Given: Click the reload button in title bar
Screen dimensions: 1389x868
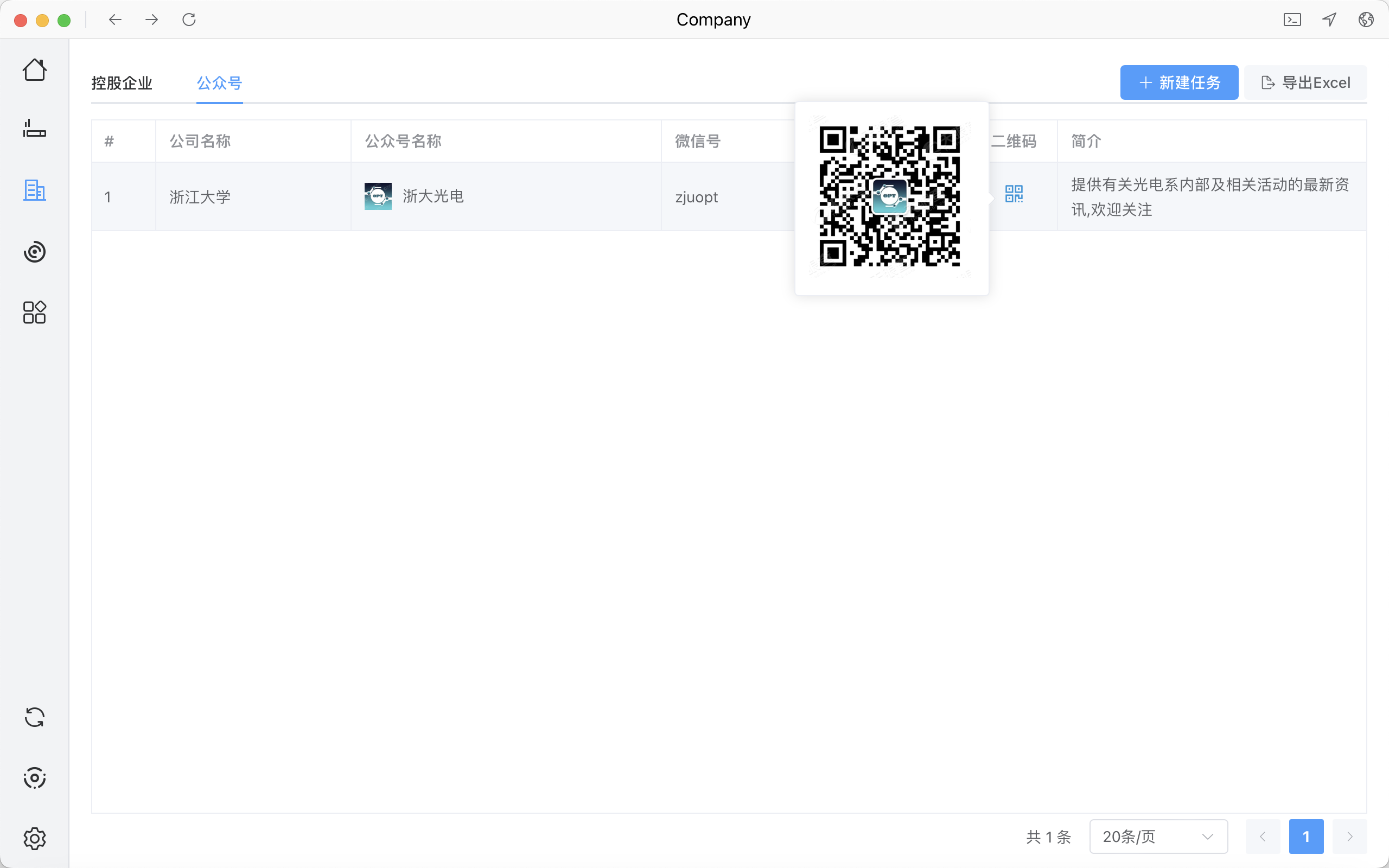Looking at the screenshot, I should [189, 20].
